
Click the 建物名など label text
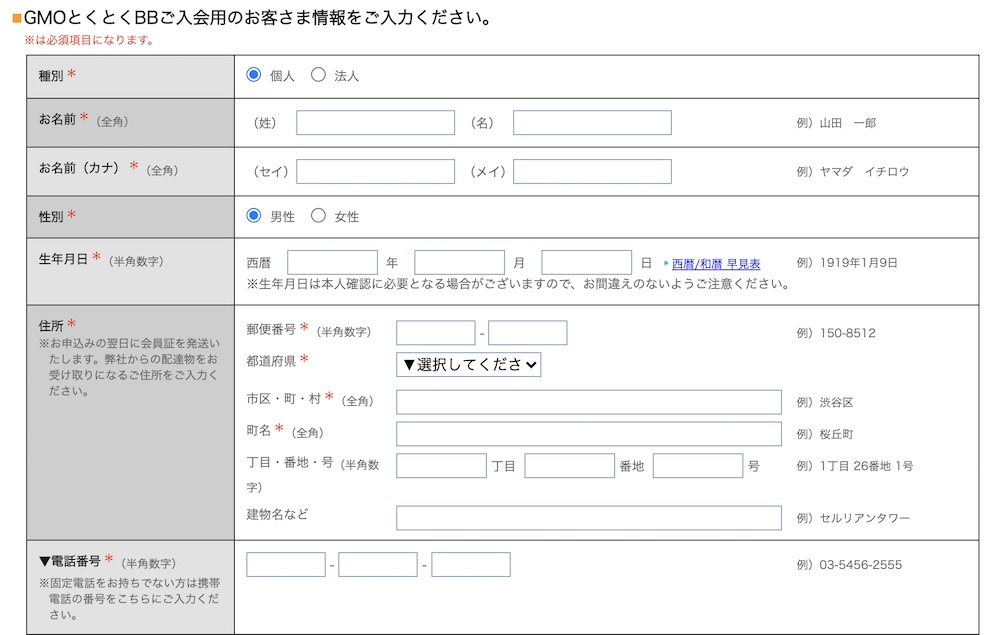pos(277,514)
